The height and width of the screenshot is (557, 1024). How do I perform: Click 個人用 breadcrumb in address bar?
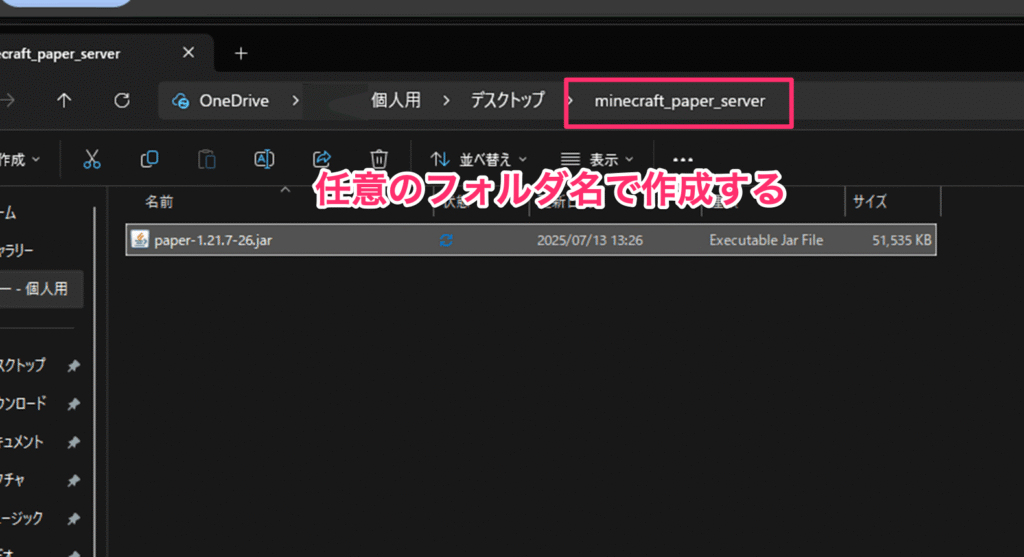click(396, 100)
